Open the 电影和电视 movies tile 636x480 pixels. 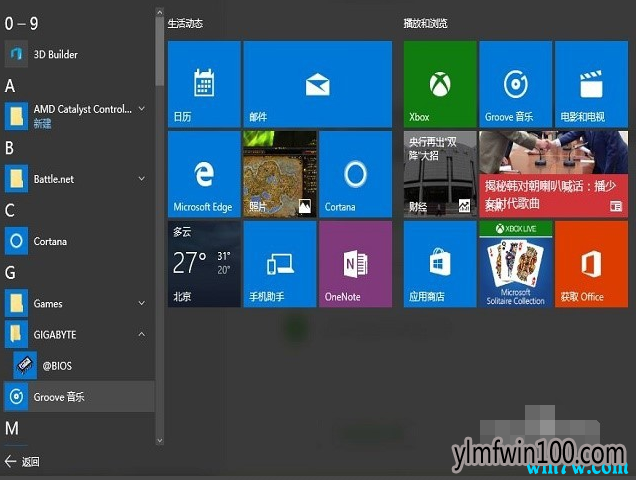tap(591, 84)
